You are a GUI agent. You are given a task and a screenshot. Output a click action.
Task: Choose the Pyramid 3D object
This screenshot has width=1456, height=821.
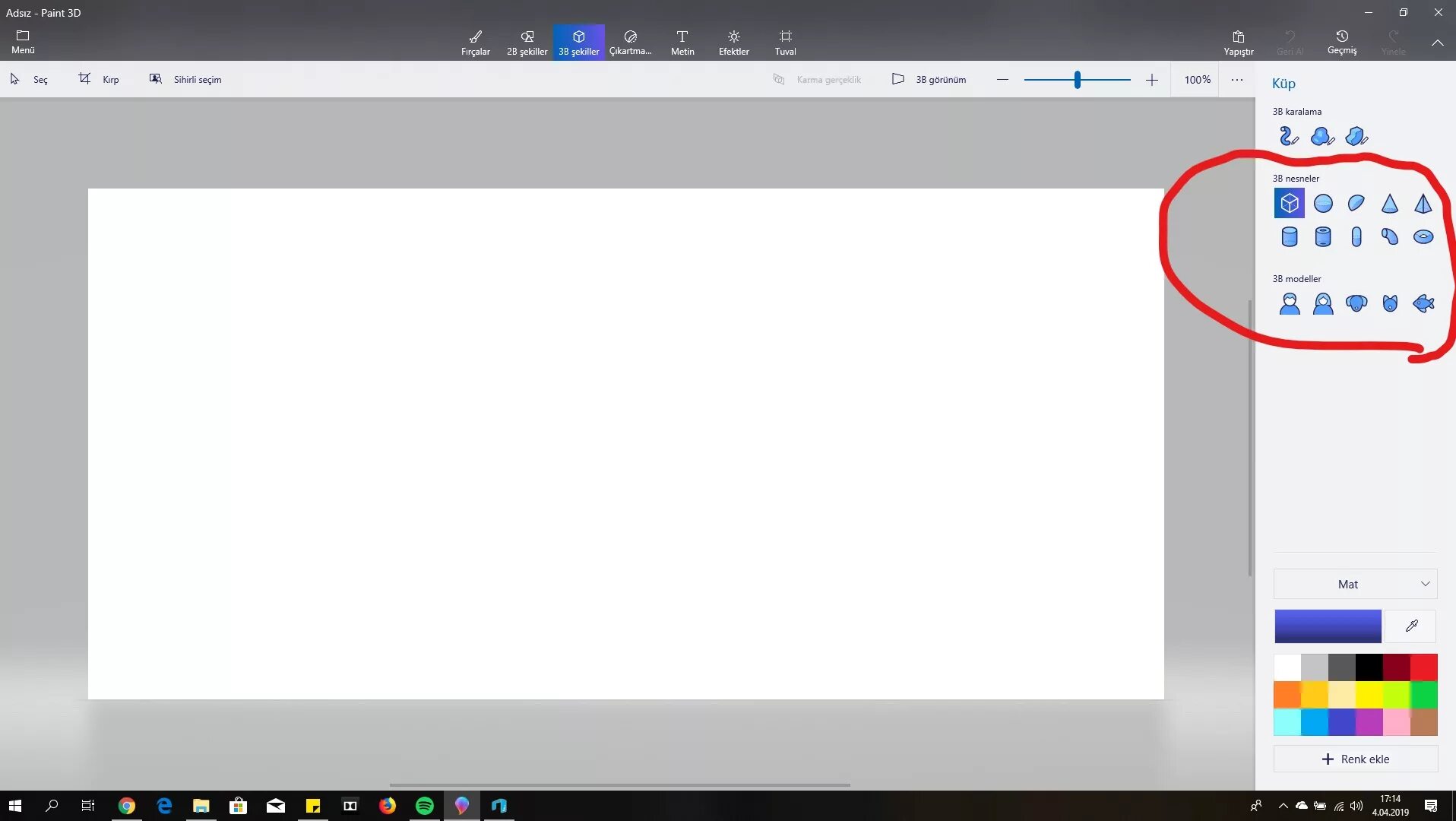1423,203
